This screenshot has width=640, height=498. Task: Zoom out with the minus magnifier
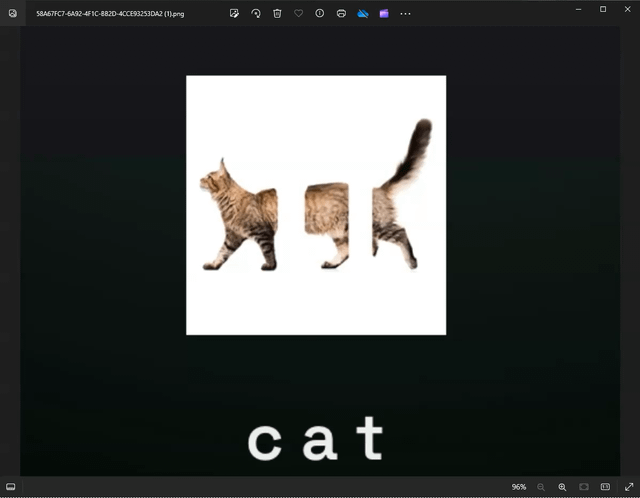tap(541, 487)
